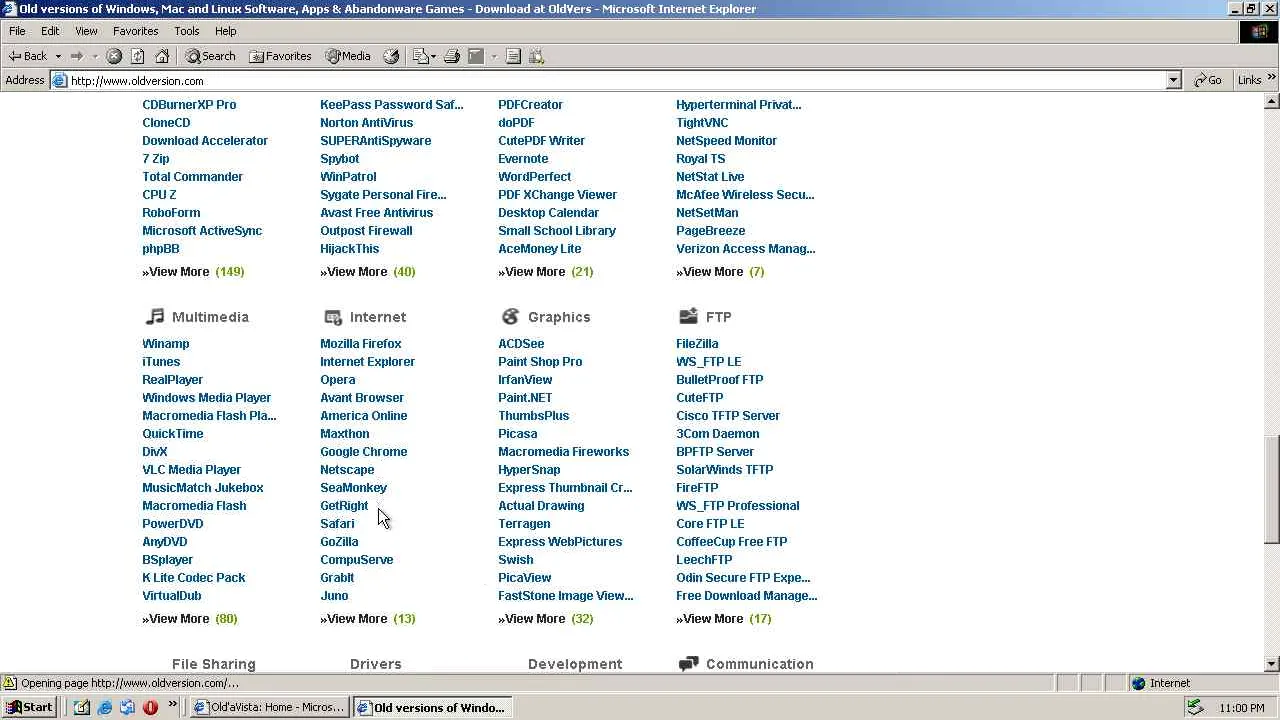Open the CuteFTP link

pyautogui.click(x=699, y=398)
